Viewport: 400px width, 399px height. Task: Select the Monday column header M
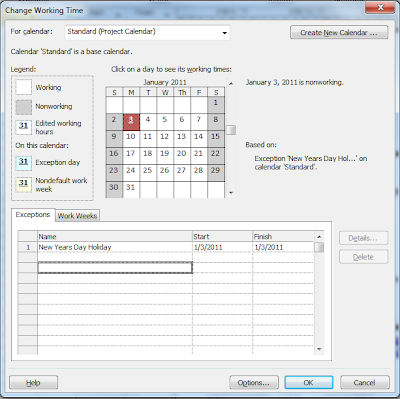click(131, 92)
